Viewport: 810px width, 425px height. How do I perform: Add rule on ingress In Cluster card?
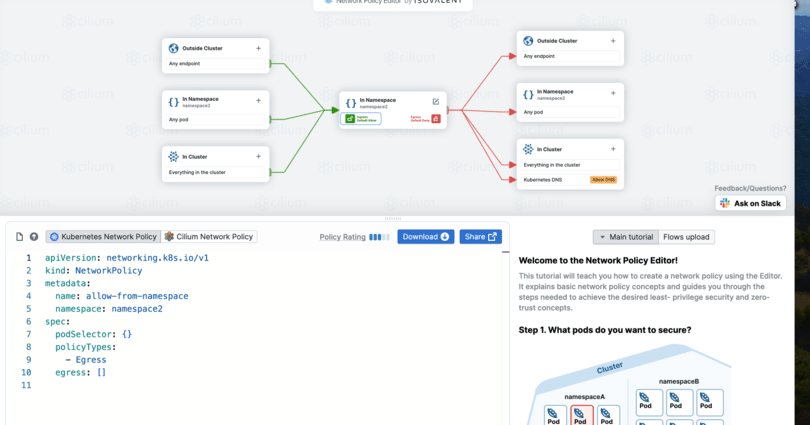pyautogui.click(x=258, y=156)
